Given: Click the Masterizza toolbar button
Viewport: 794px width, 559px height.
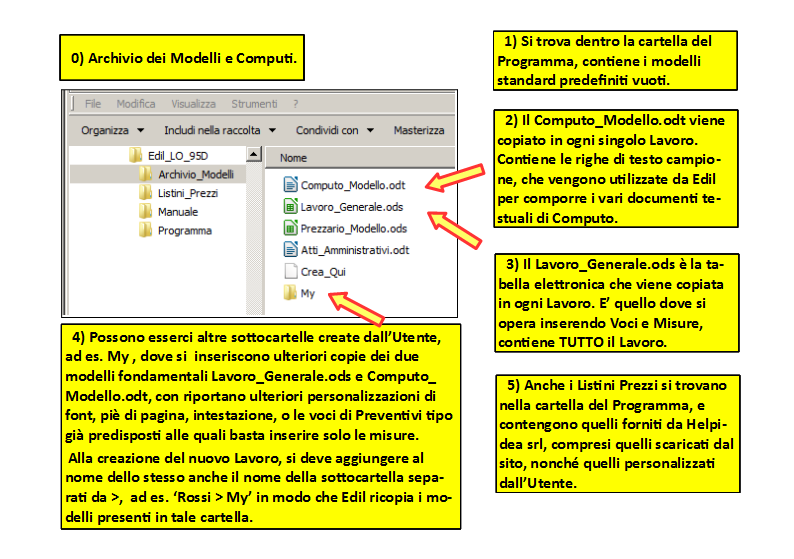Looking at the screenshot, I should tap(419, 130).
